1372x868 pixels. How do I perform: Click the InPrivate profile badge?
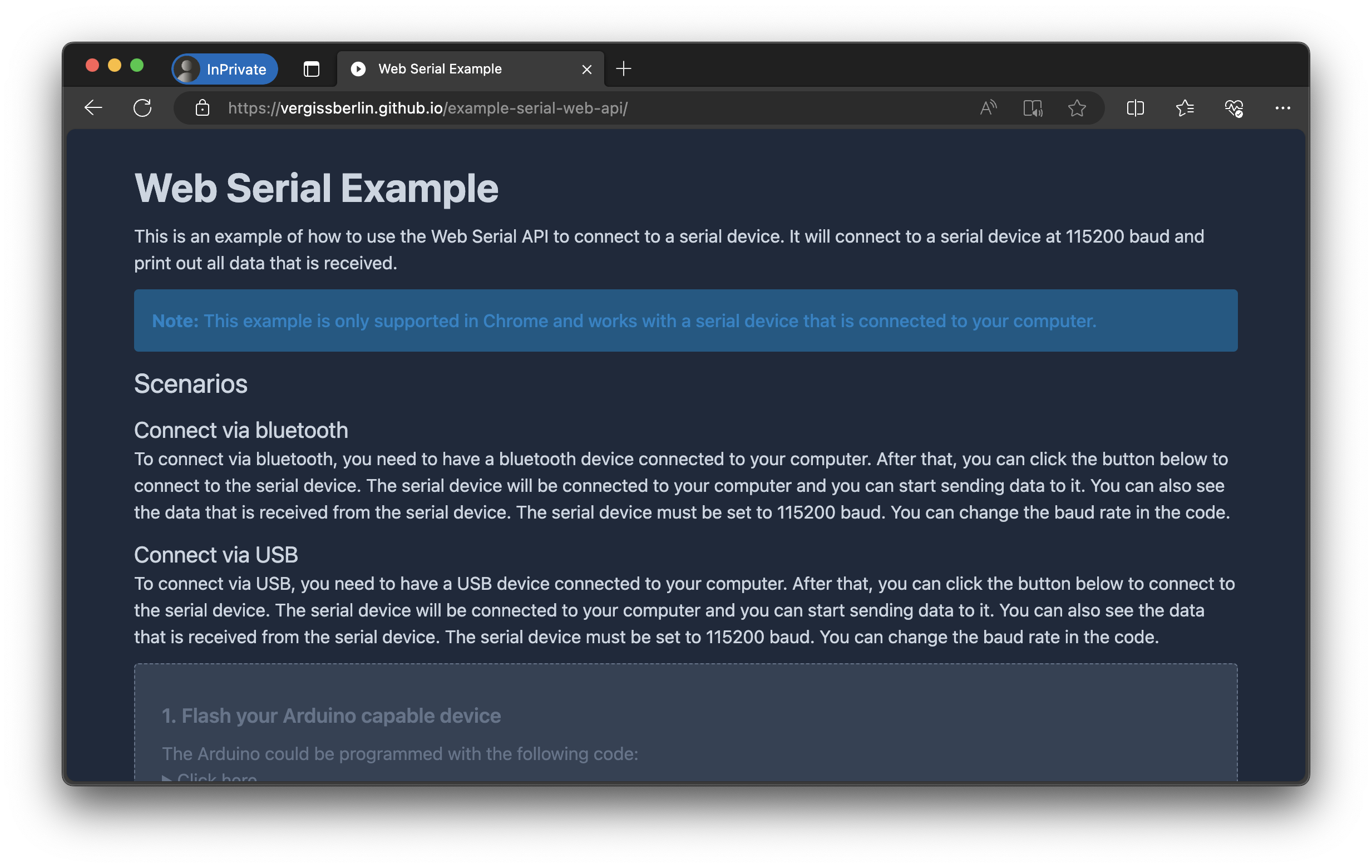(225, 69)
